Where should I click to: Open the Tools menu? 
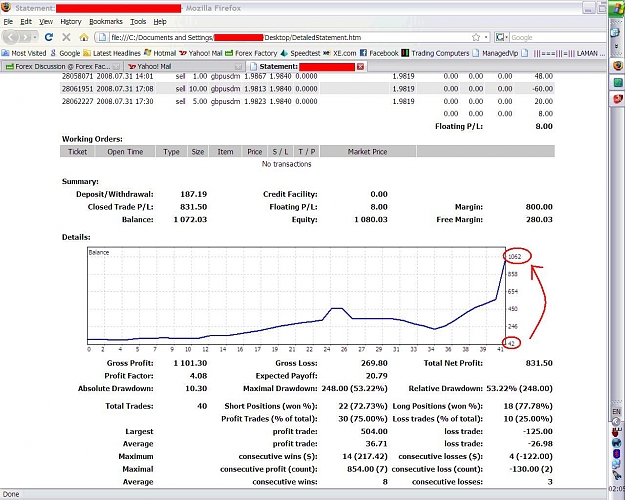(x=138, y=22)
